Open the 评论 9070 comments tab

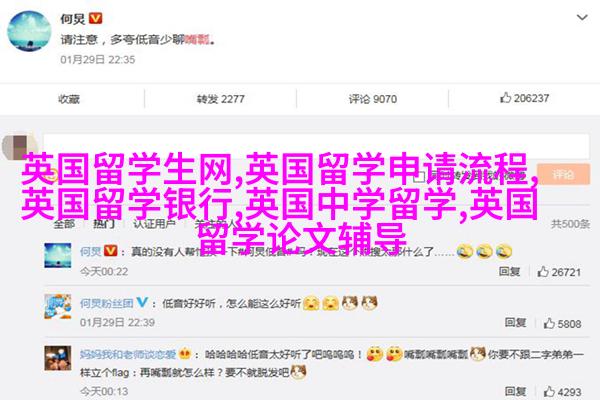372,99
